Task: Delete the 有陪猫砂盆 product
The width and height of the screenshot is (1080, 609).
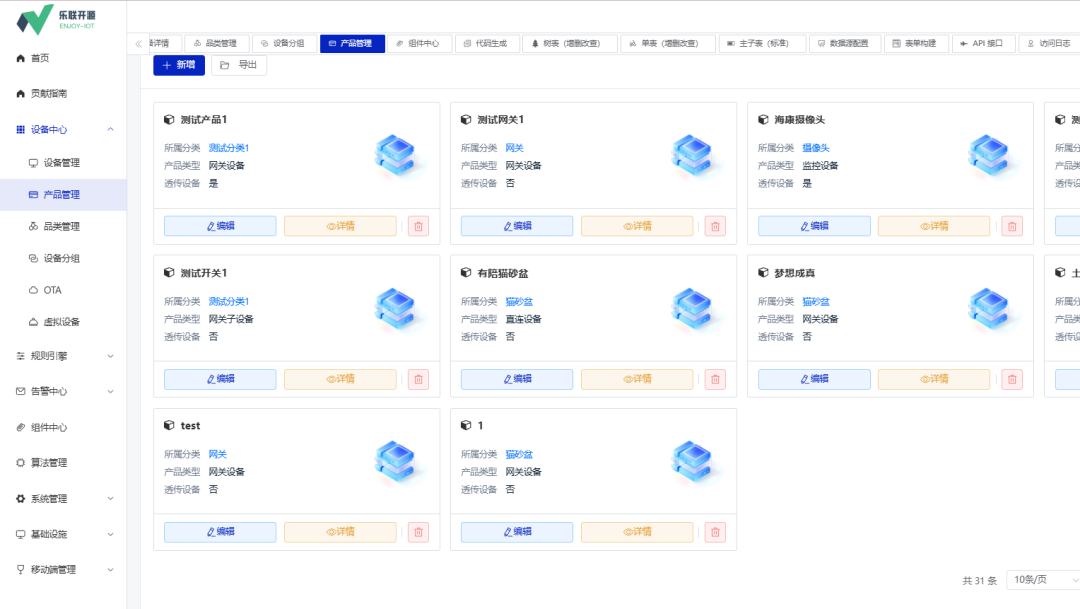Action: tap(715, 379)
